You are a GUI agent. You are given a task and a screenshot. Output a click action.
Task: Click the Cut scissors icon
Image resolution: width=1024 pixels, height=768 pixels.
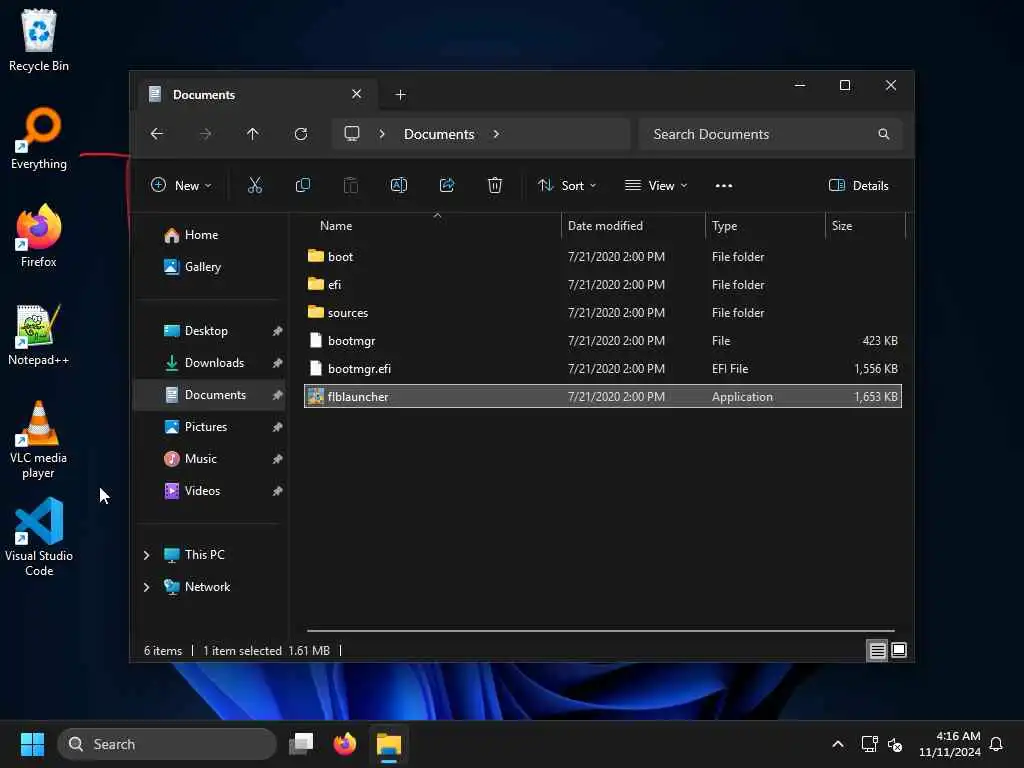[255, 185]
